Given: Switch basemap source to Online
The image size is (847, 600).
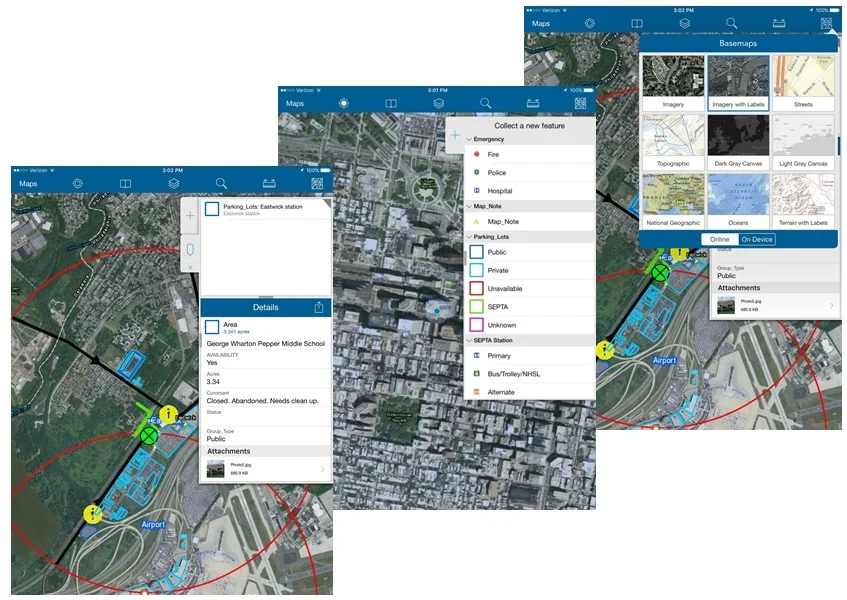Looking at the screenshot, I should click(x=720, y=239).
